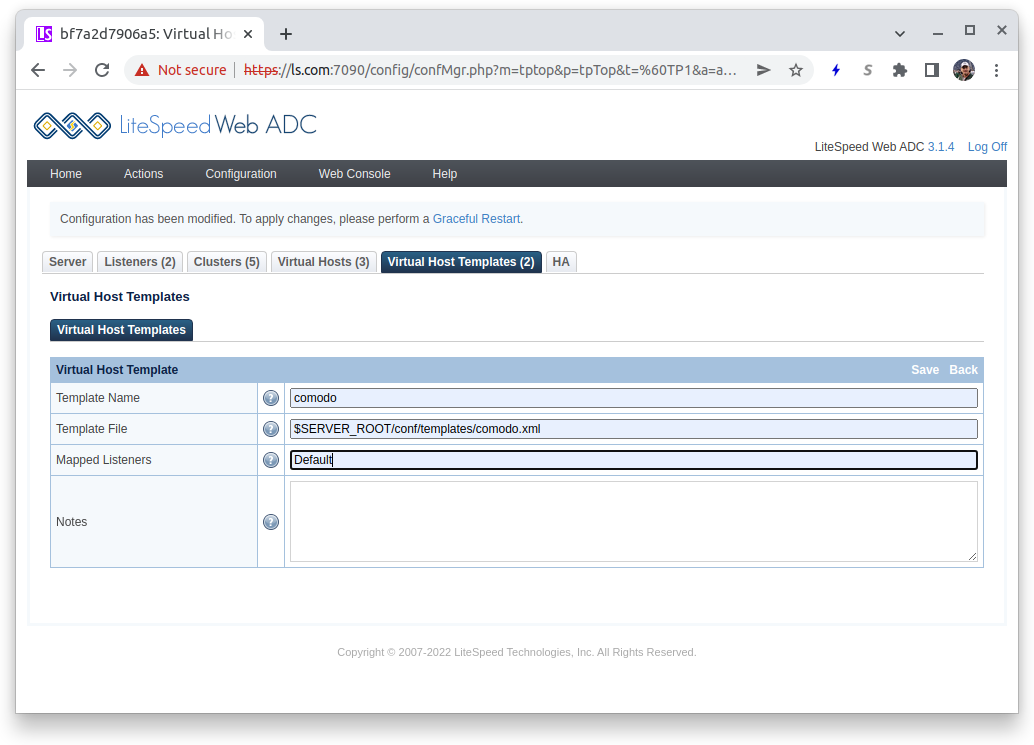Click the Back link in template header
The width and height of the screenshot is (1034, 745).
[963, 370]
